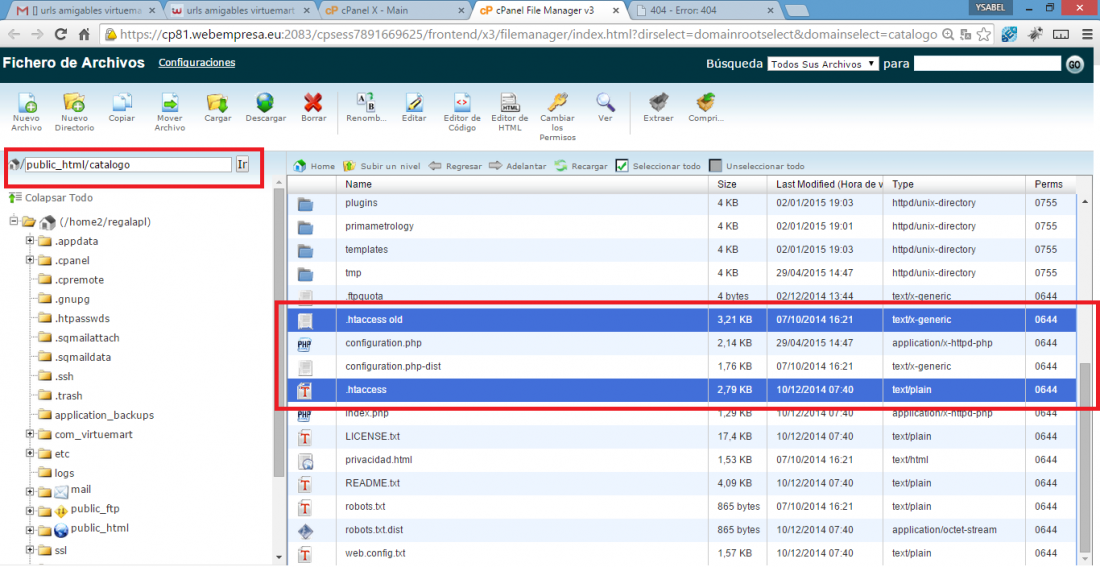Click Adelantar forward arrow
This screenshot has width=1100, height=567.
pyautogui.click(x=518, y=166)
